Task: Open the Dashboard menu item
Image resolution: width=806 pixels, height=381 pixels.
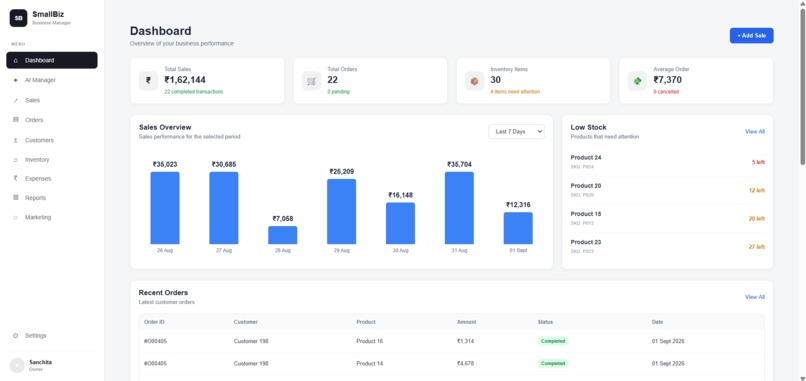Action: point(51,60)
